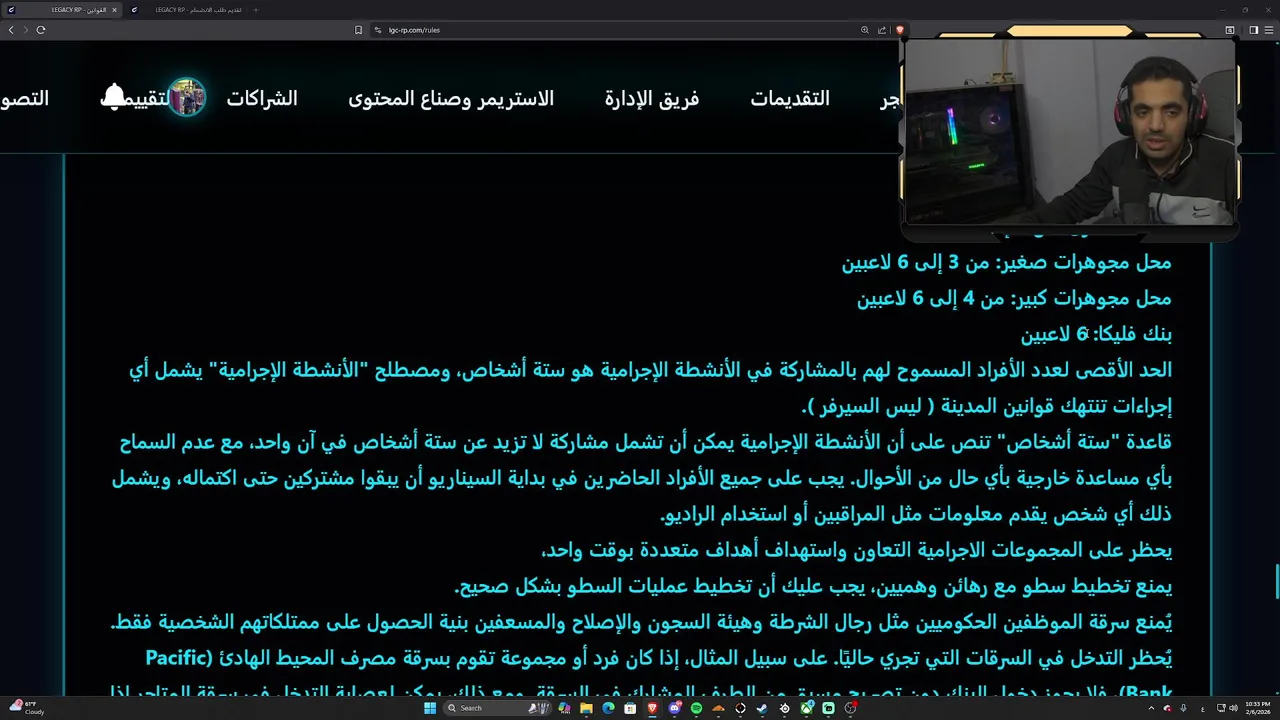Bookmark this page using the bookmark icon
Viewport: 1280px width, 720px height.
(x=358, y=30)
